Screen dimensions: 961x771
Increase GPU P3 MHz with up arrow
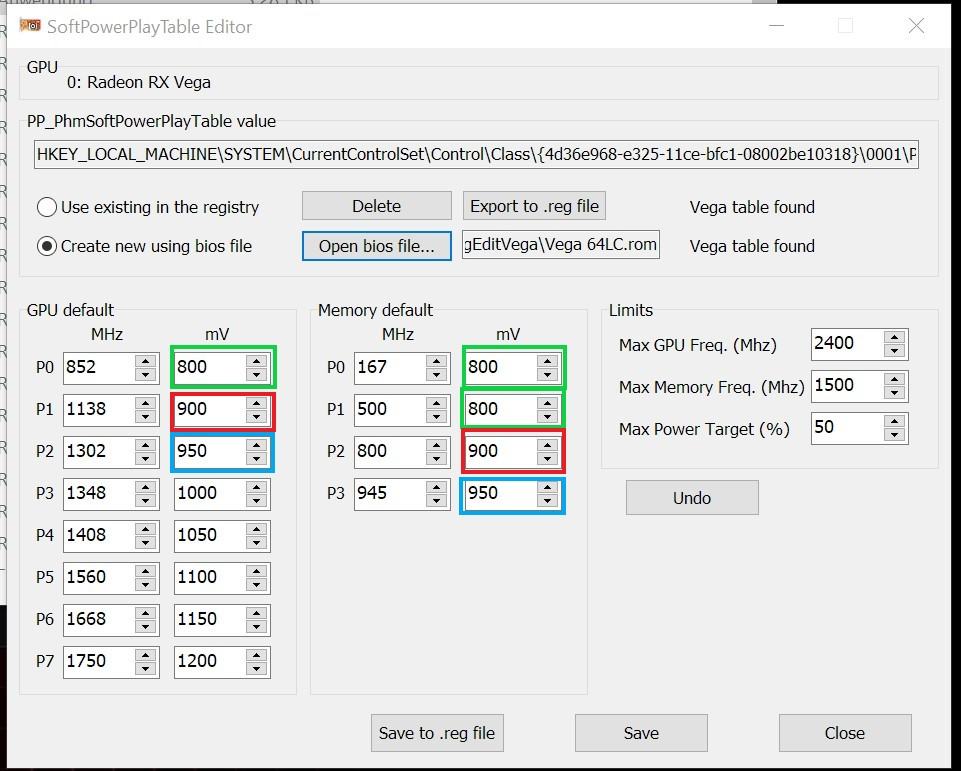click(146, 487)
